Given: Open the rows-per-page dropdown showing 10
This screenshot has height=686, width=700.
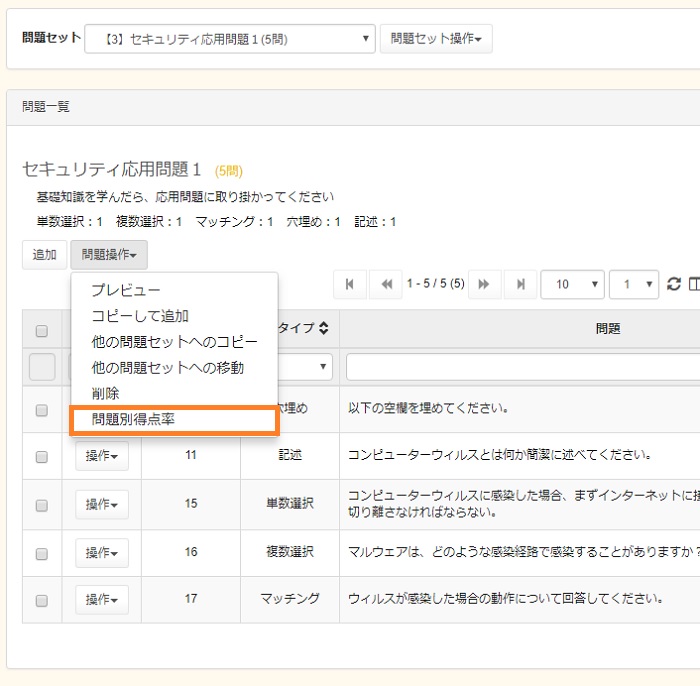Looking at the screenshot, I should (x=572, y=285).
